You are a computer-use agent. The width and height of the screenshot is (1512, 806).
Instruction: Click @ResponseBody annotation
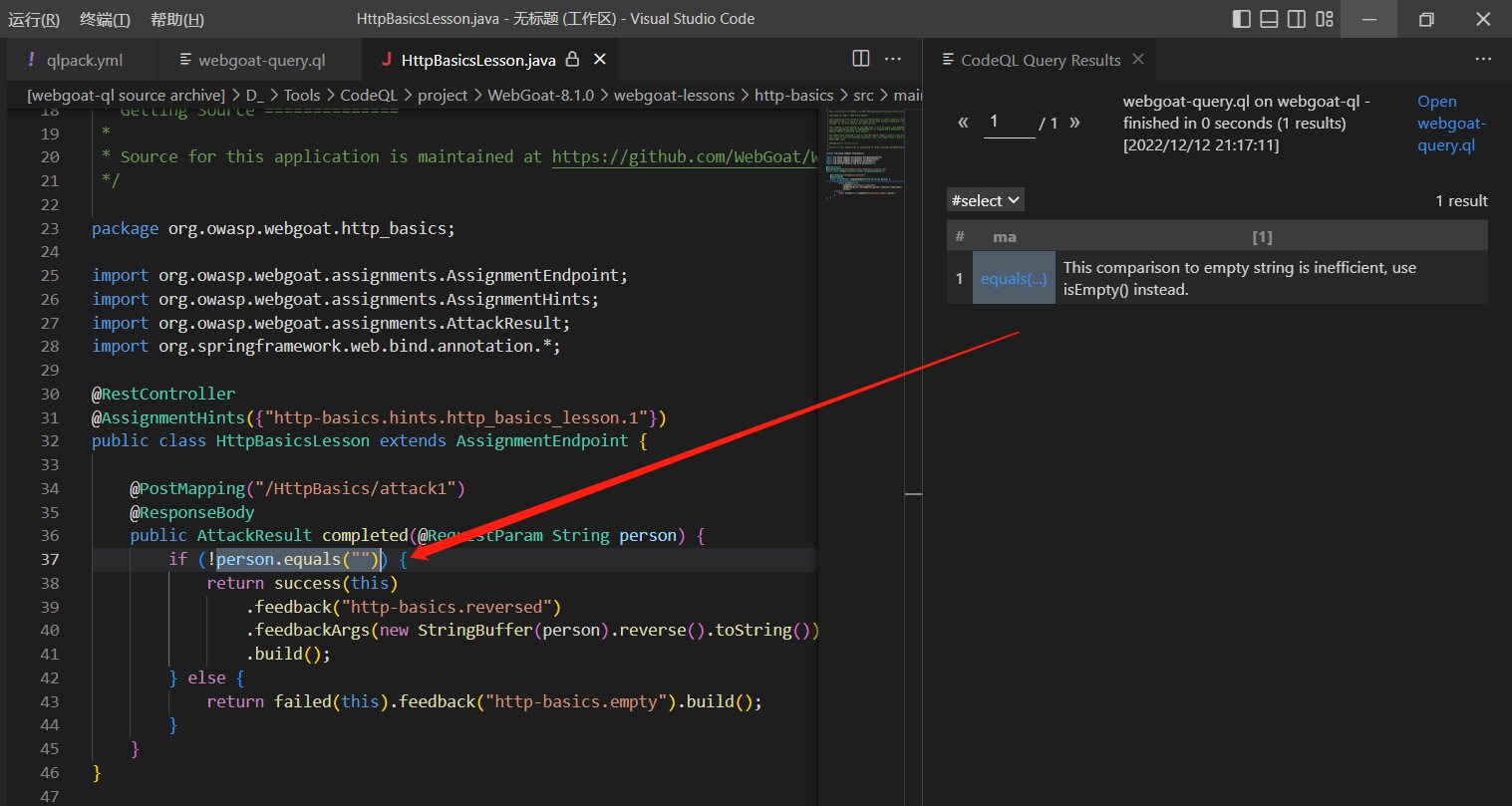(x=192, y=512)
